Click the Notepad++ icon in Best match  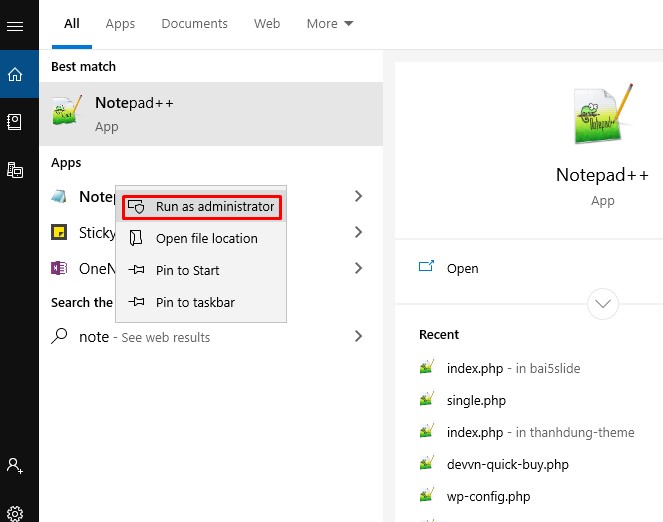[x=67, y=113]
